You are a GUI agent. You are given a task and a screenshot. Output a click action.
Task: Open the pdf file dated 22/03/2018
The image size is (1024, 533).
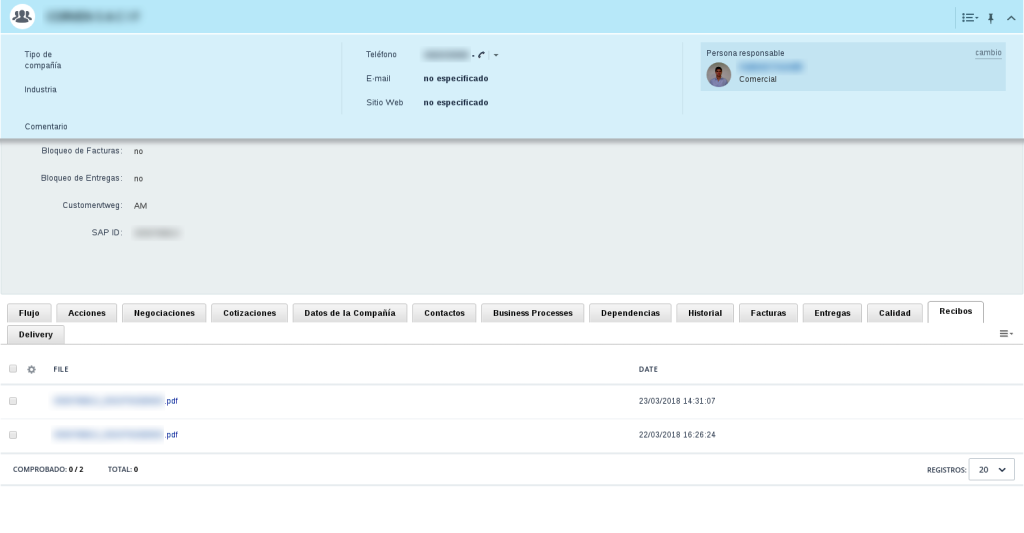coord(116,435)
